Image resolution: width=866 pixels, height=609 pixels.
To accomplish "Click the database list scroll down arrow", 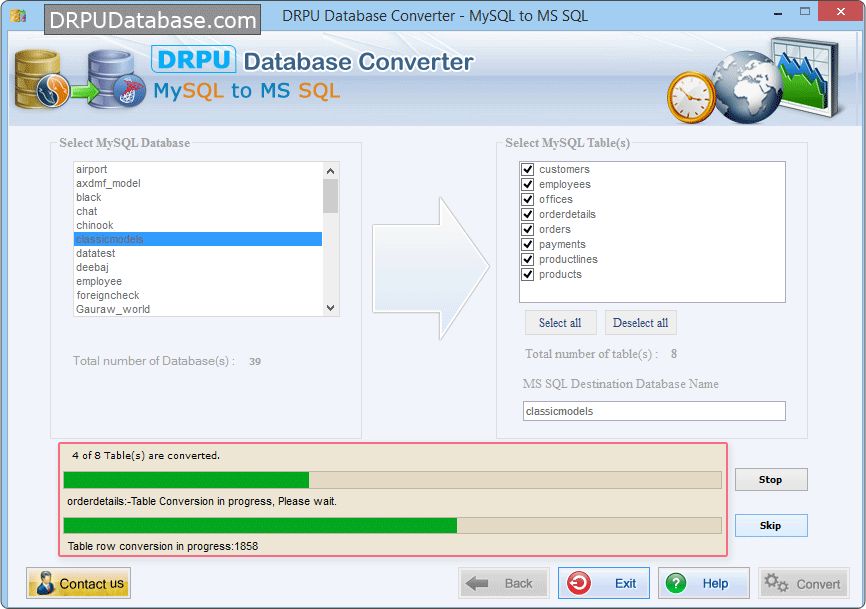I will coord(330,308).
